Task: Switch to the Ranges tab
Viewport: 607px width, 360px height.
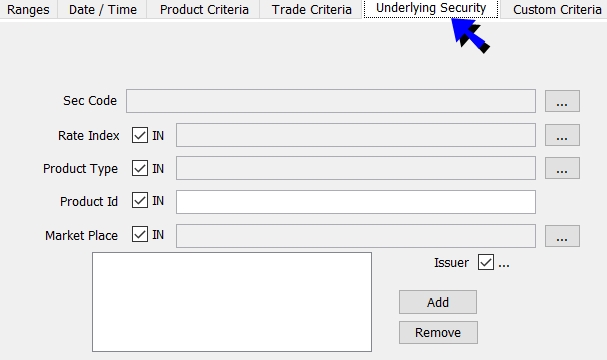Action: click(x=28, y=9)
